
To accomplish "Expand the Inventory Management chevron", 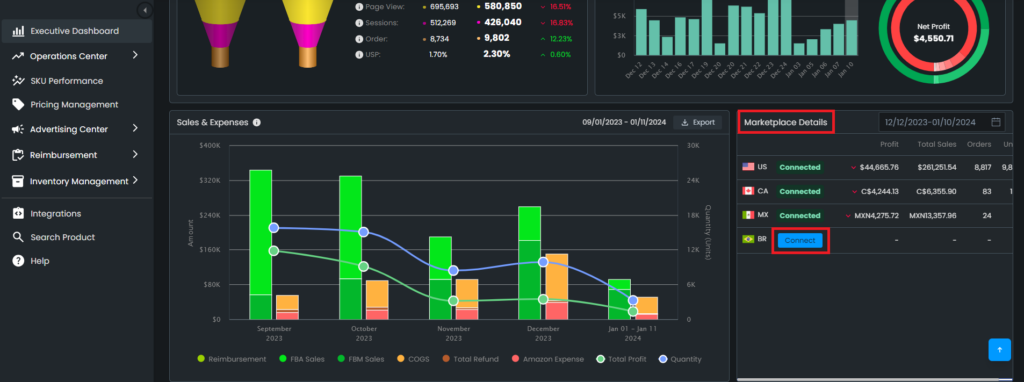I will pyautogui.click(x=135, y=180).
